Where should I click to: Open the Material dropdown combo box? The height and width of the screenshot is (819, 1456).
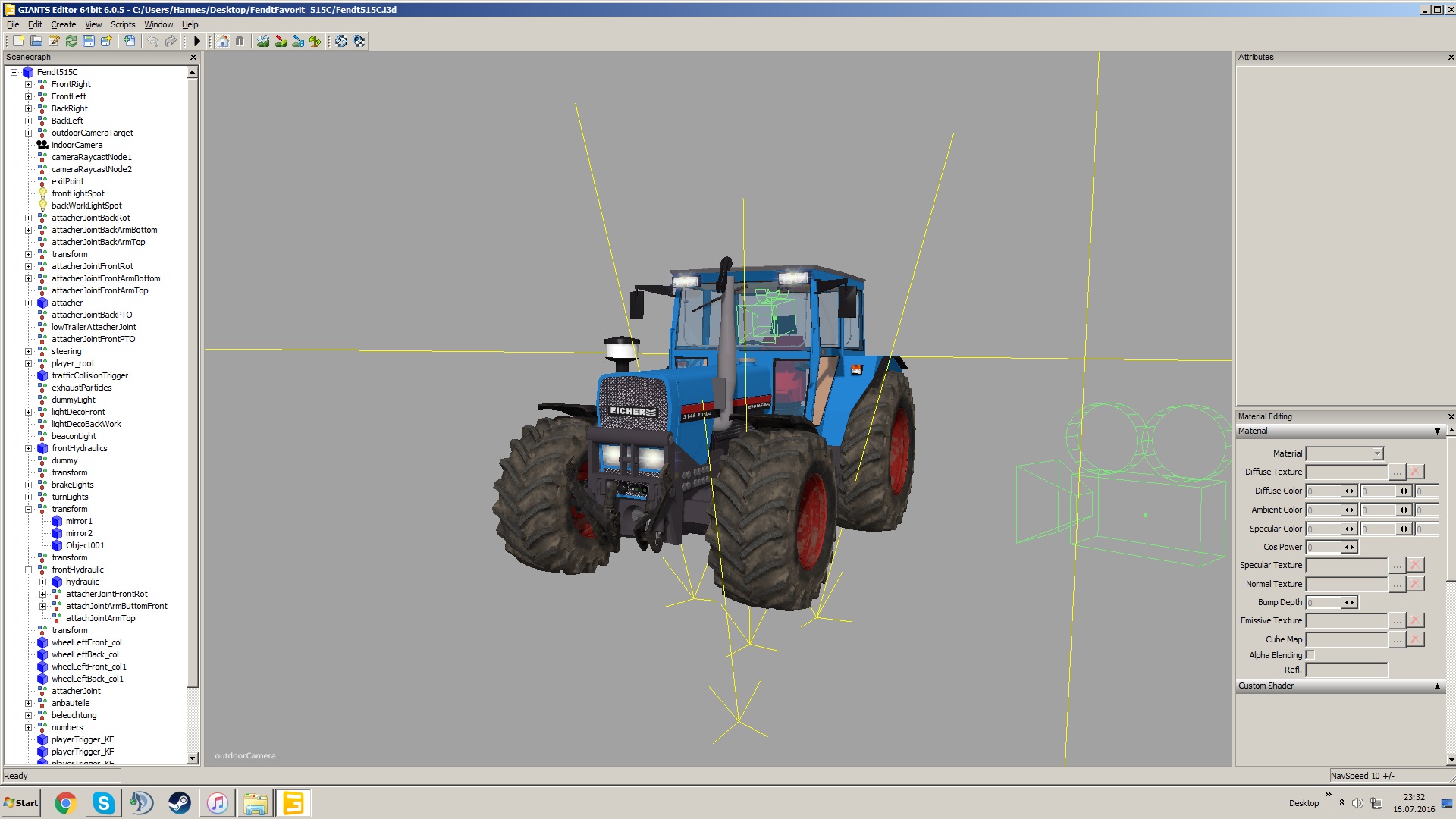click(1377, 453)
